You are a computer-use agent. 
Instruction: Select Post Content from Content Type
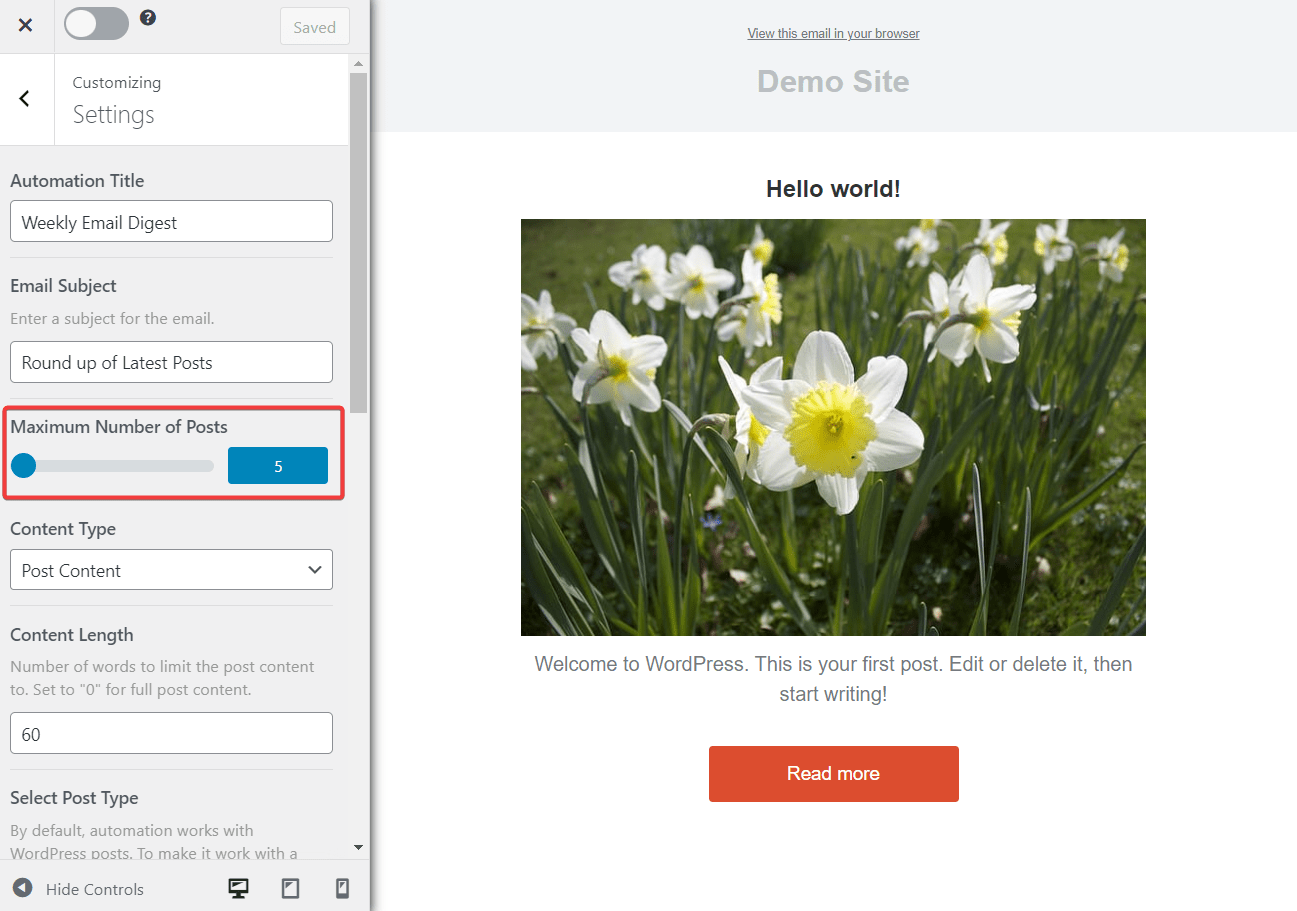[171, 569]
